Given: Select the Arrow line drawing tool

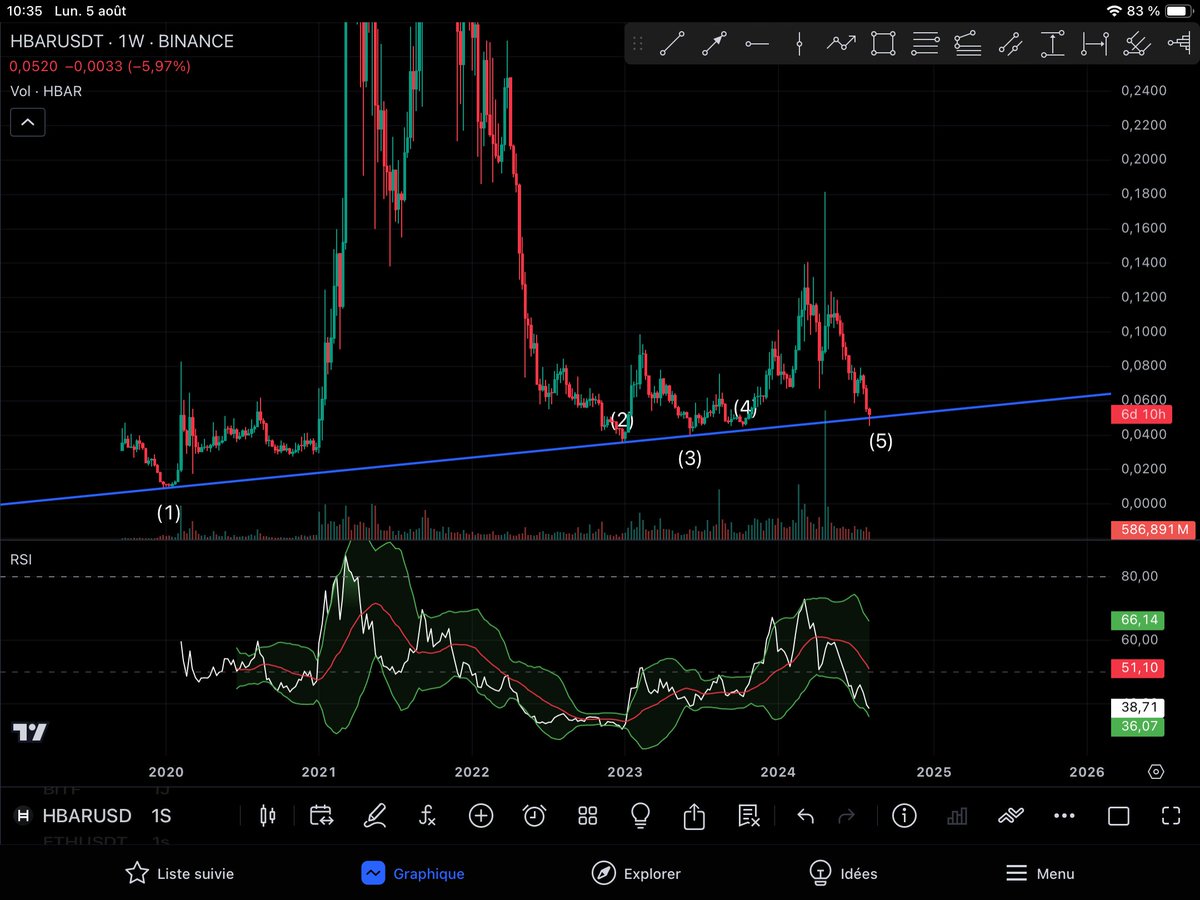Looking at the screenshot, I should point(714,43).
